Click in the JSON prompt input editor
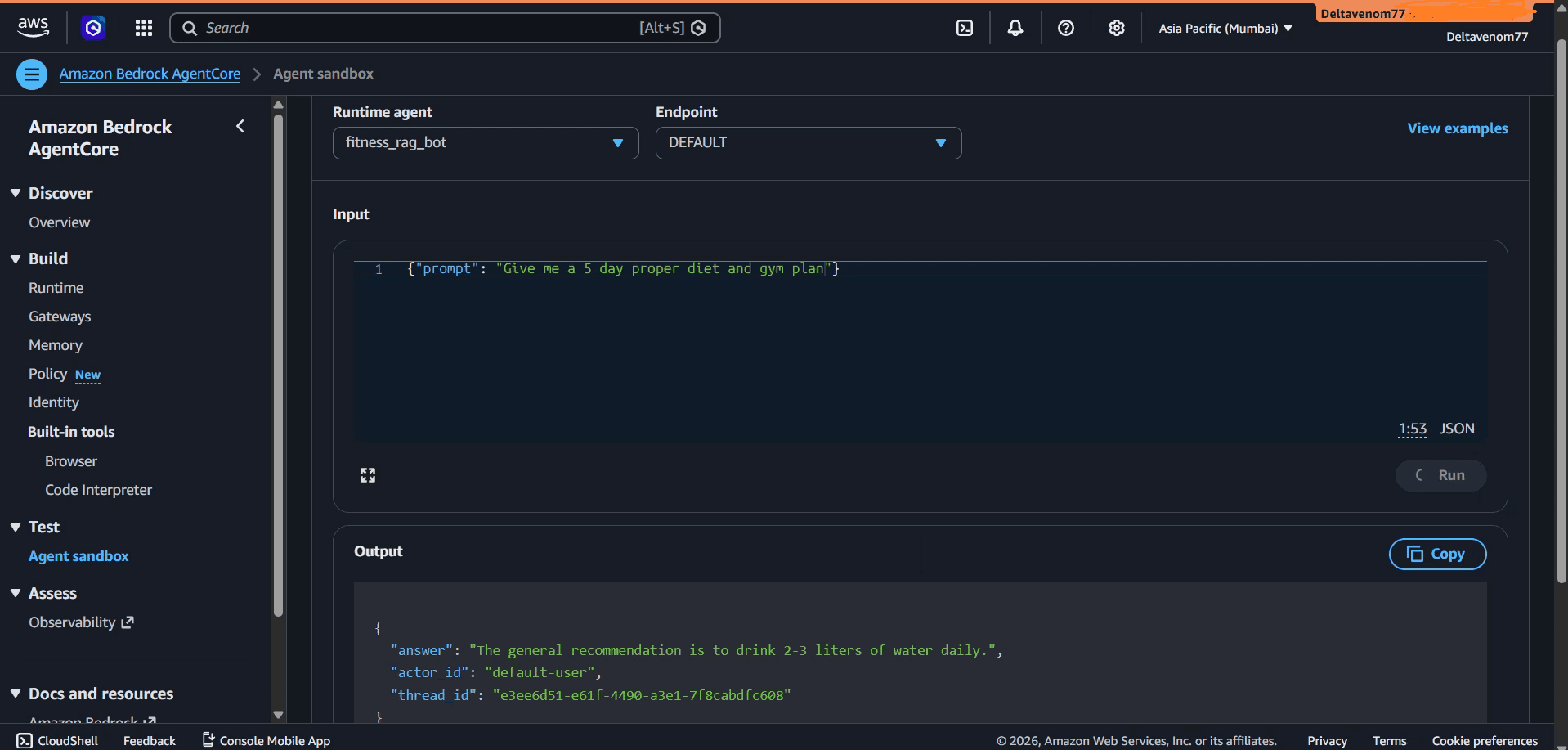Image resolution: width=1568 pixels, height=750 pixels. pos(920,352)
